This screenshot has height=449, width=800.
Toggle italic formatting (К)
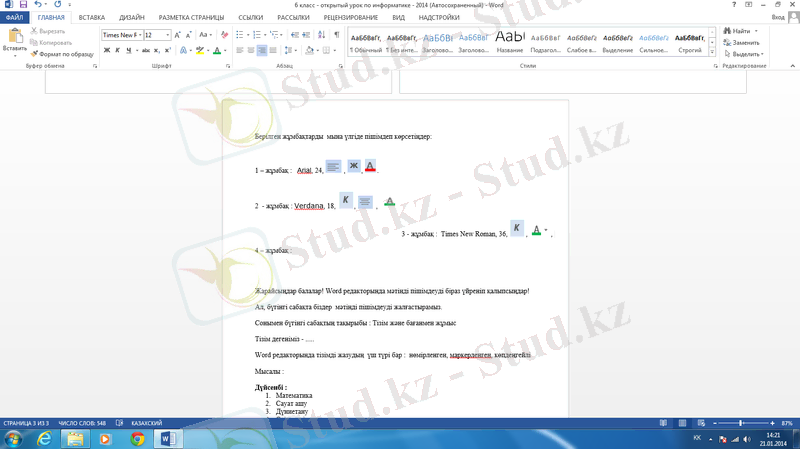117,50
